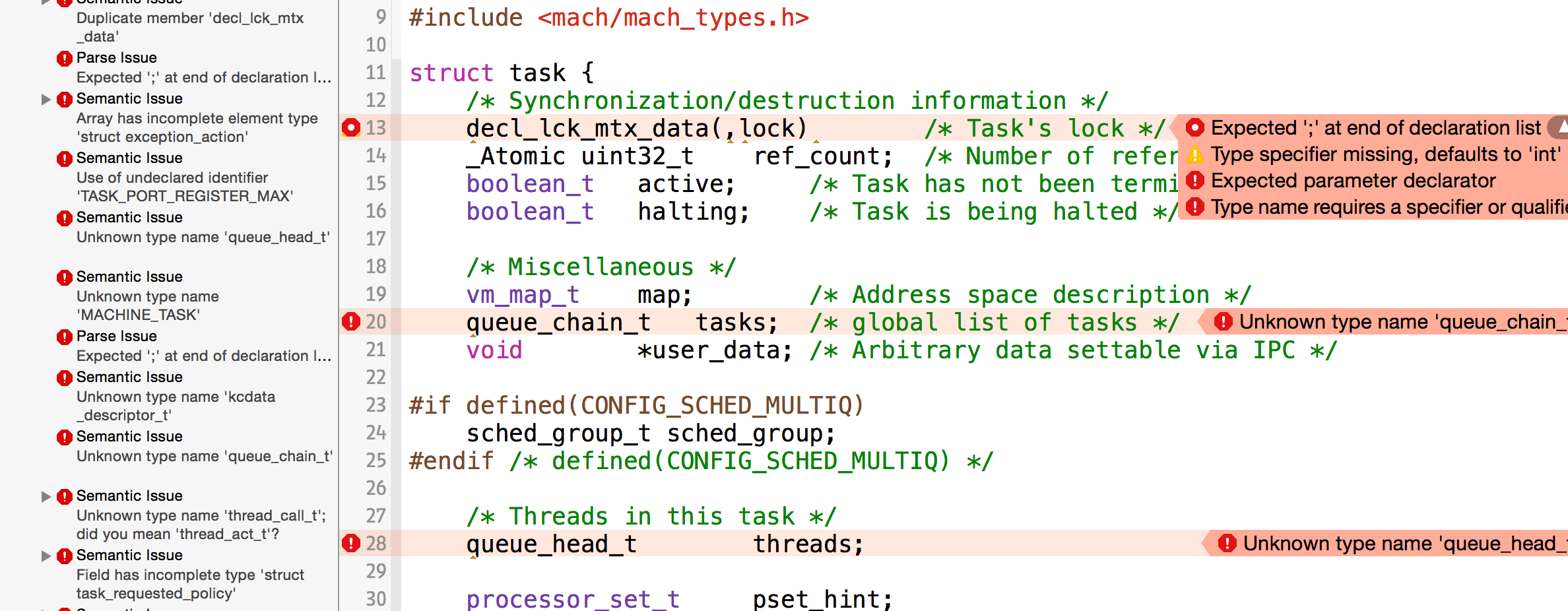The height and width of the screenshot is (611, 1568).
Task: Click 'threads;' on line 28
Action: click(808, 544)
